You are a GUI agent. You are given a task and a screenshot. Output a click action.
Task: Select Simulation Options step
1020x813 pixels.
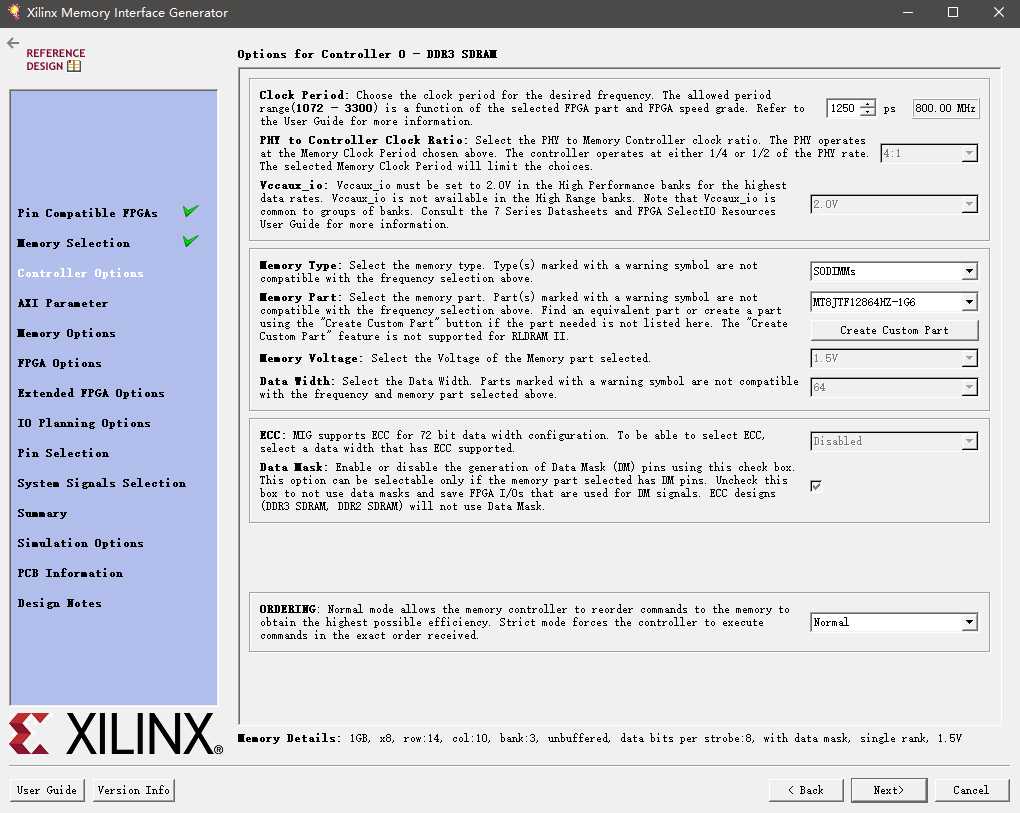pos(80,543)
